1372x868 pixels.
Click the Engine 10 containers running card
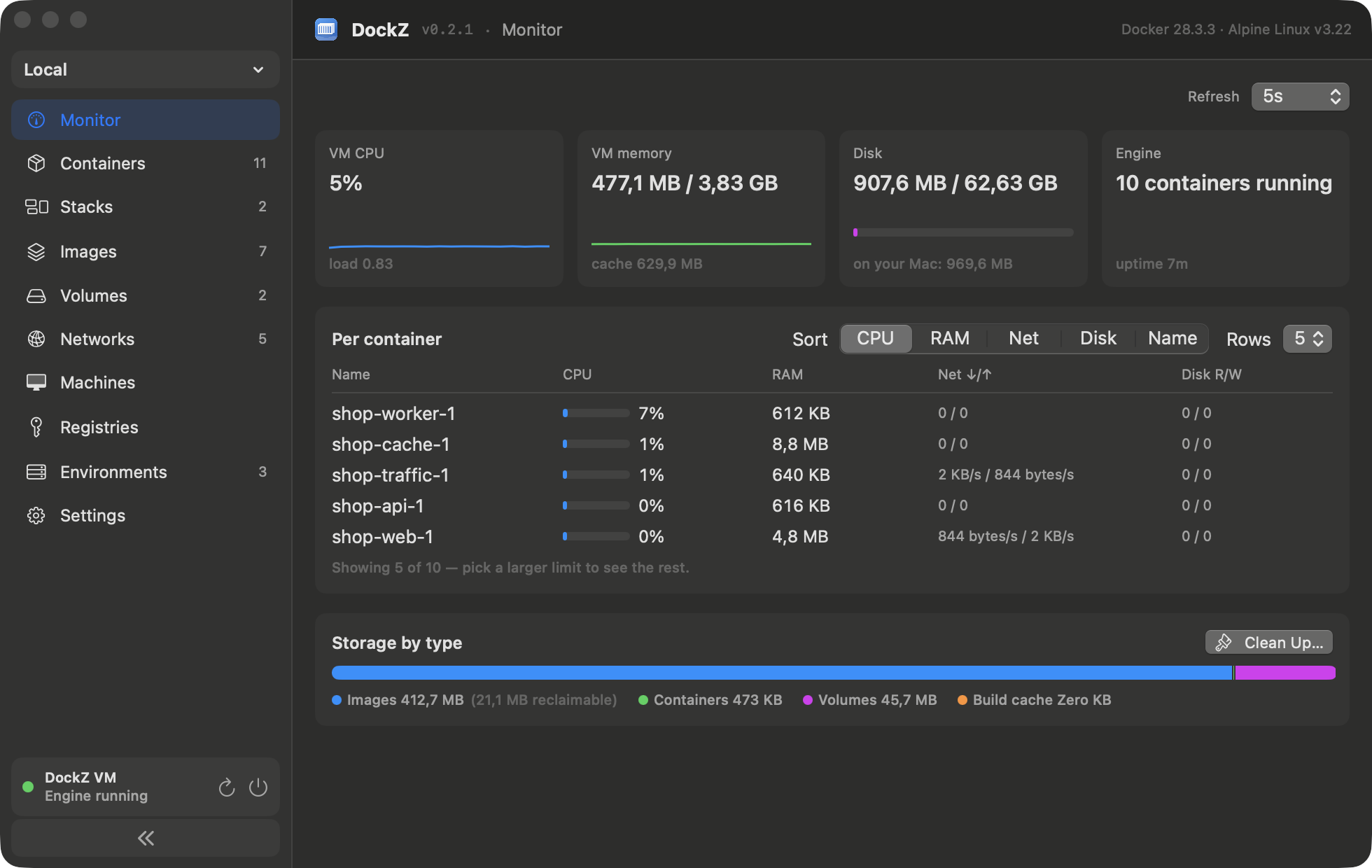(x=1225, y=209)
